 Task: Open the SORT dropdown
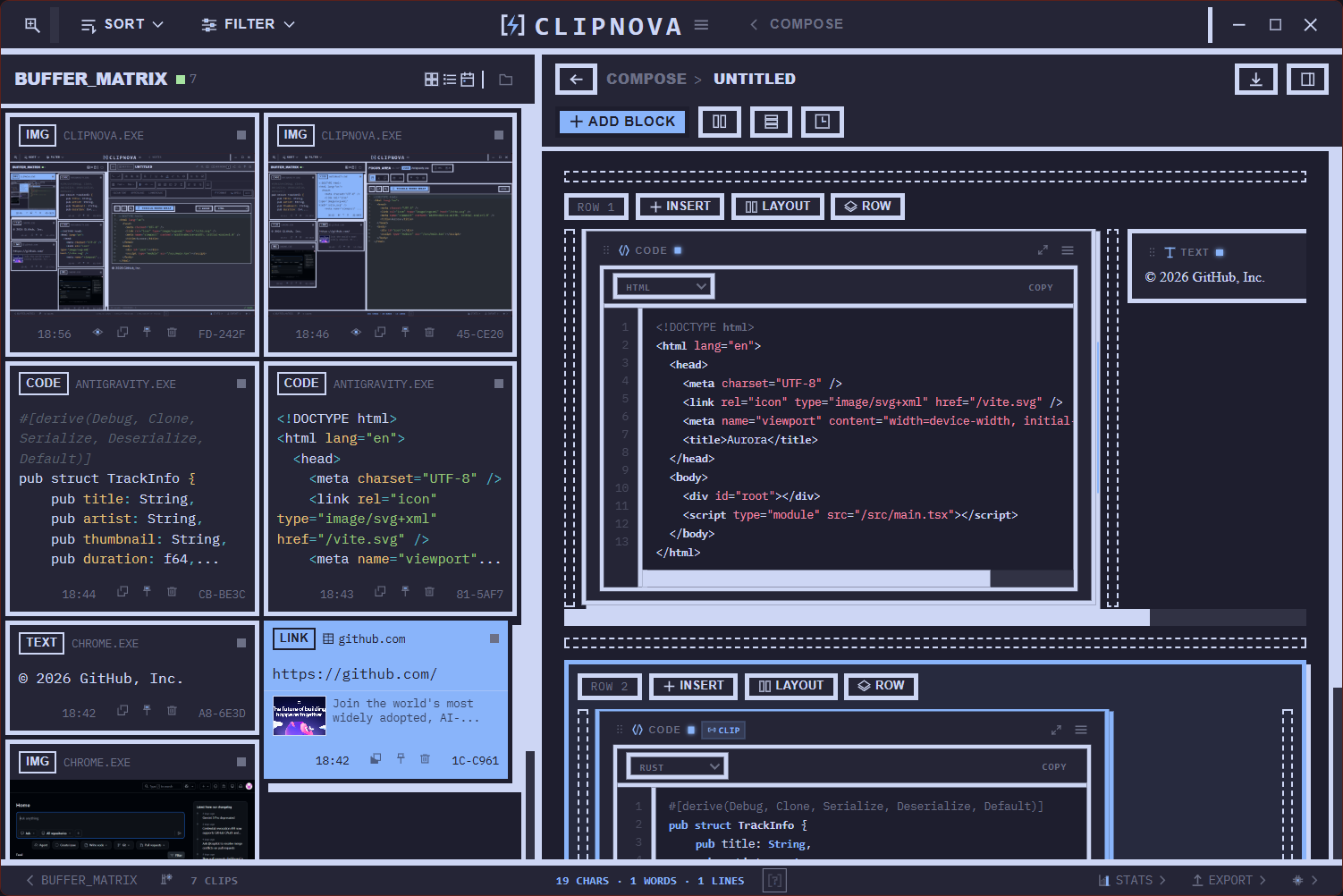pyautogui.click(x=122, y=25)
